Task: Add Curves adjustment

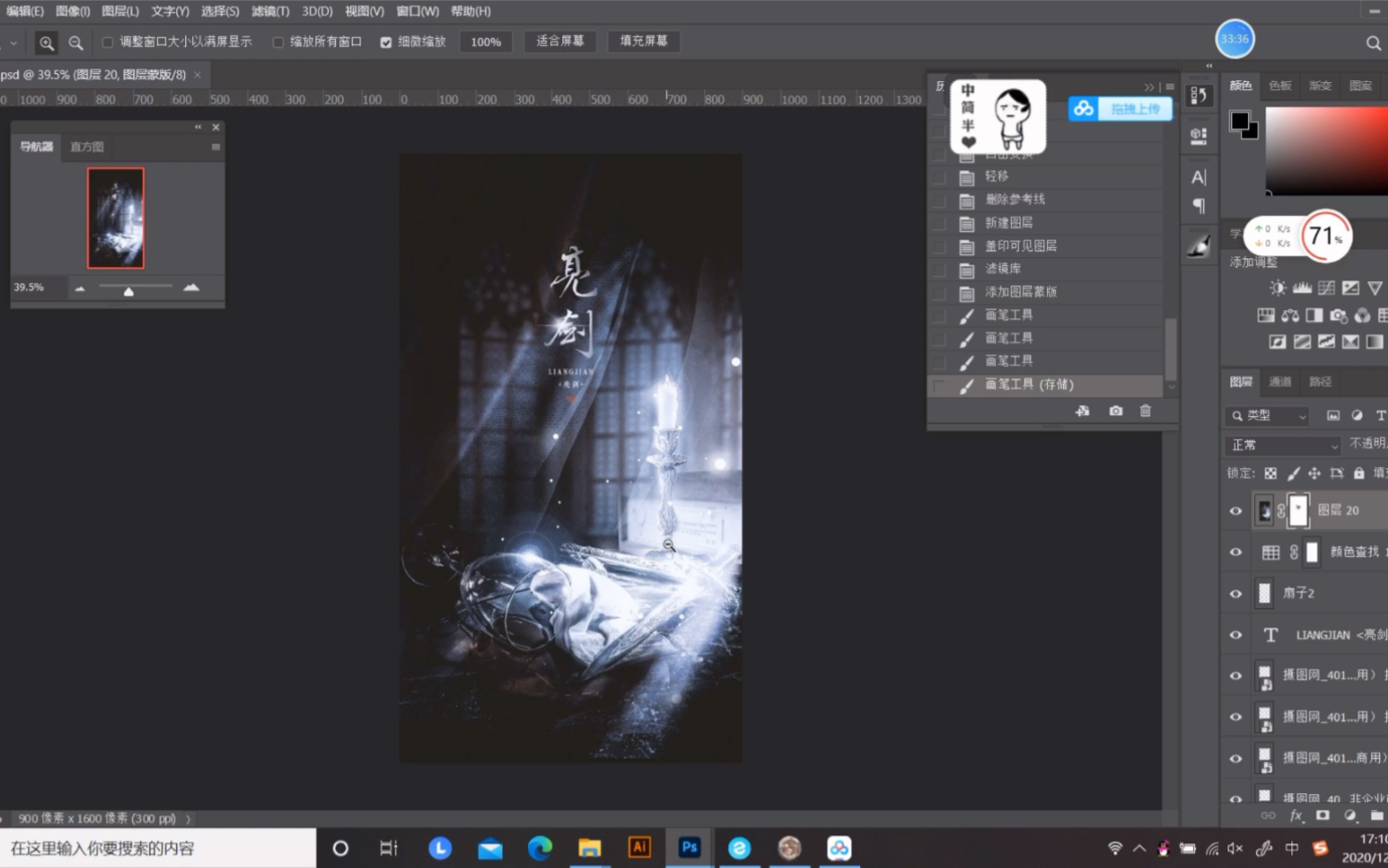Action: (x=1326, y=287)
